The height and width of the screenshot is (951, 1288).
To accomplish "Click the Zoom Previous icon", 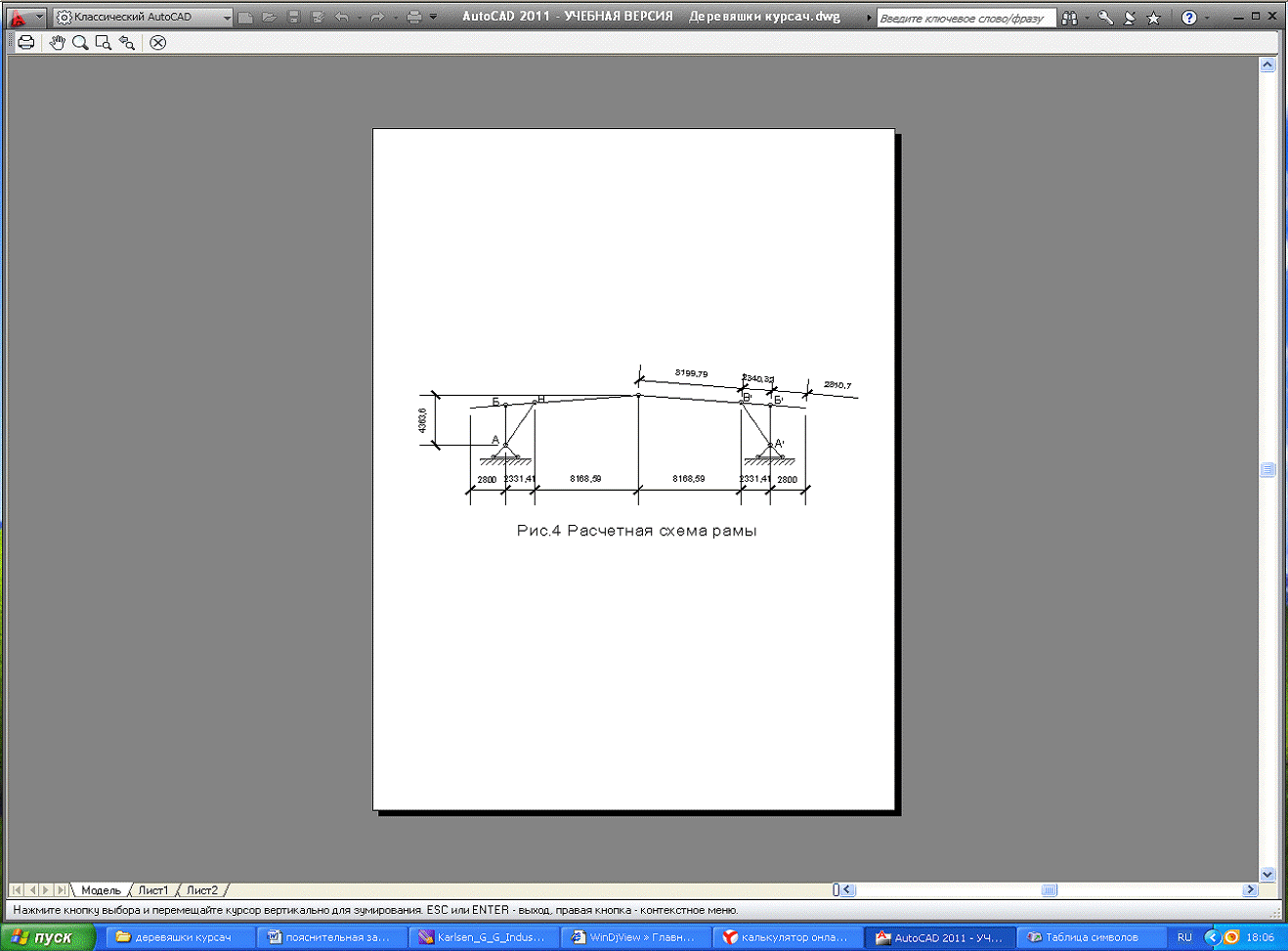I will coord(127,42).
